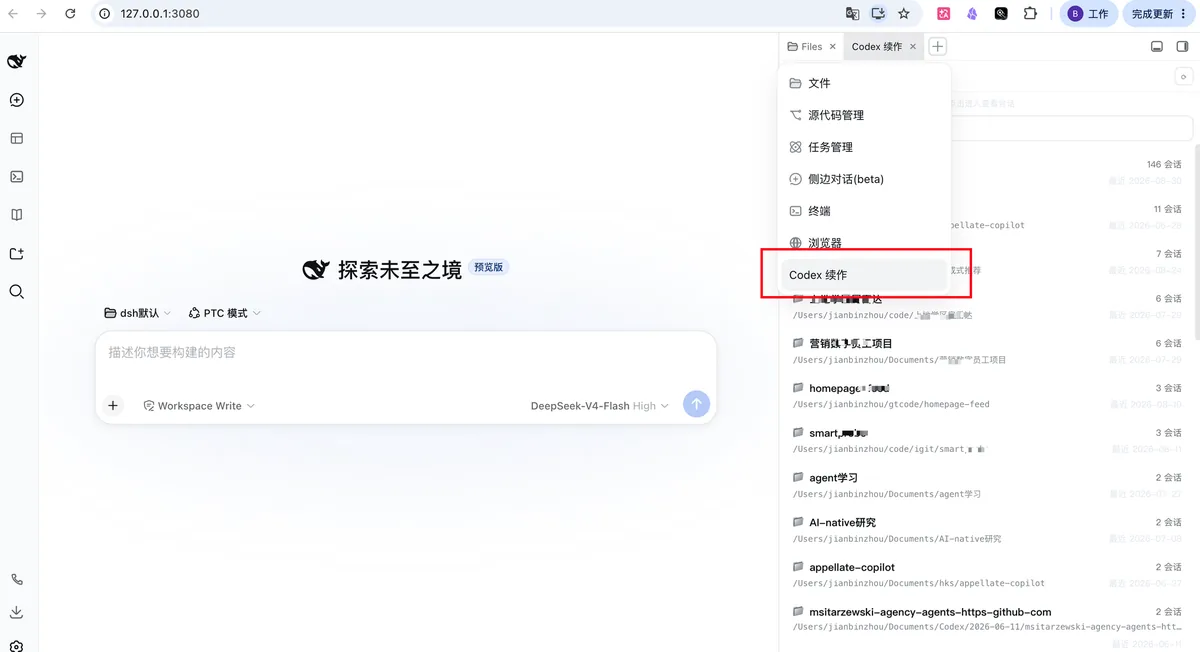
Task: Click the black square extension icon
Action: (x=1001, y=14)
